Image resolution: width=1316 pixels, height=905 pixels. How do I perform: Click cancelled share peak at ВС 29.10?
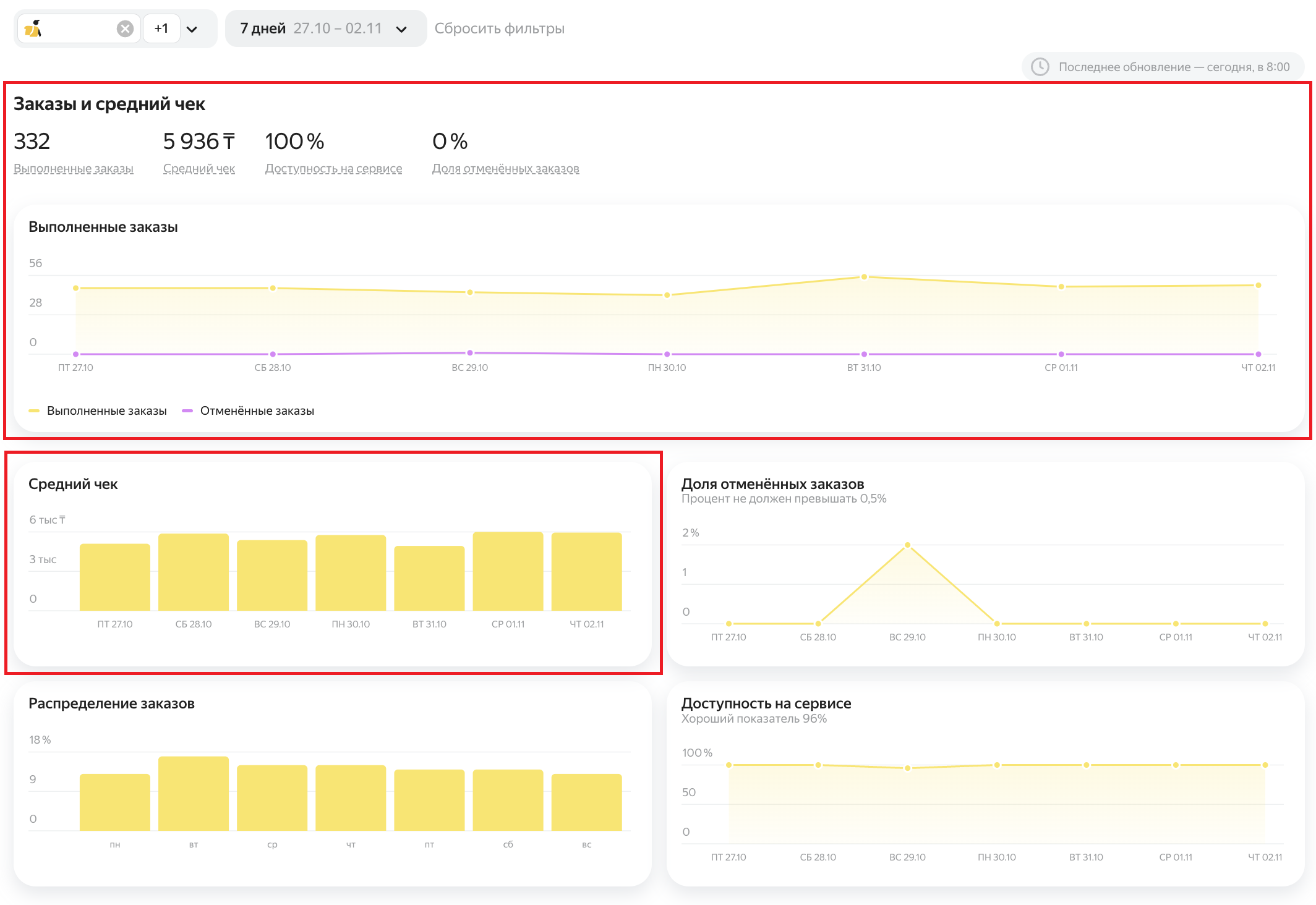click(x=907, y=545)
